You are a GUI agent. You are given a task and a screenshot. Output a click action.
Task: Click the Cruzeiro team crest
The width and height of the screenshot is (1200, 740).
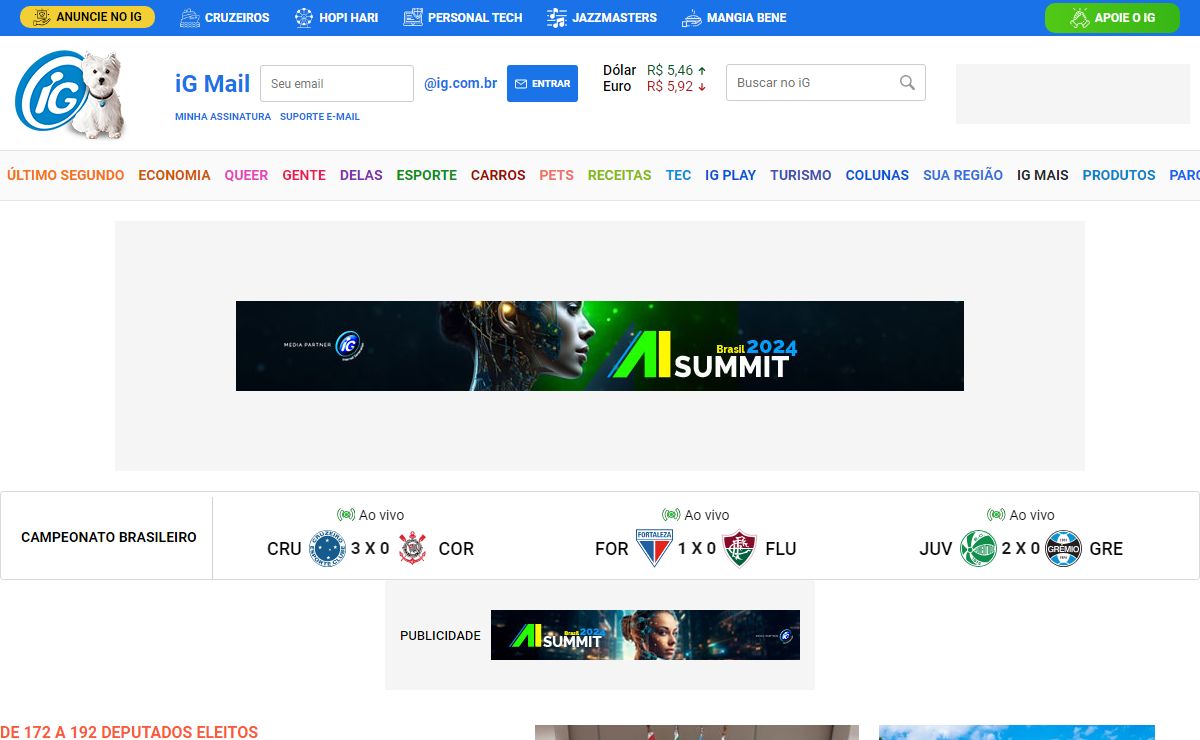327,548
